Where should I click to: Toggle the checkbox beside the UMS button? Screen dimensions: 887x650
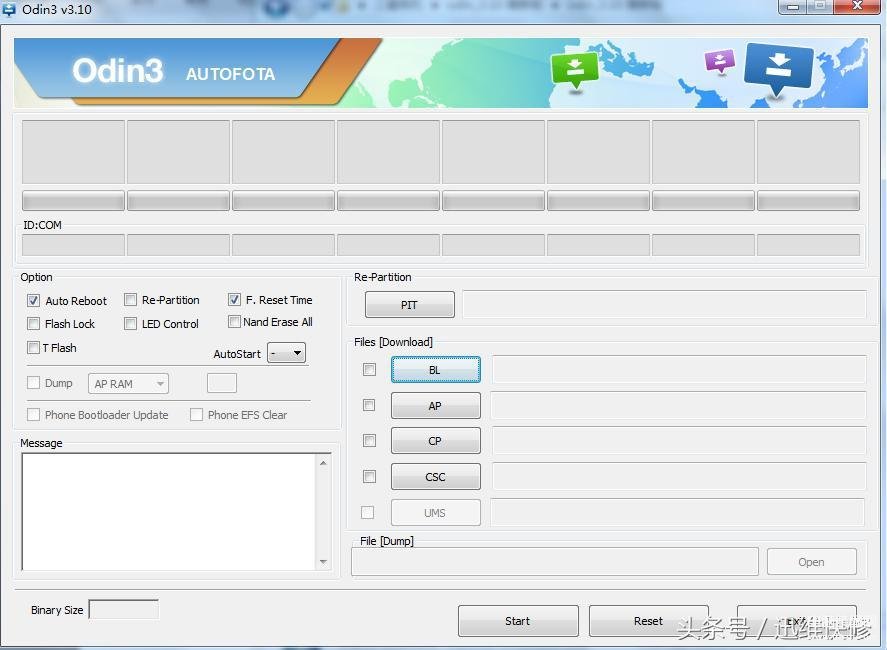[368, 512]
